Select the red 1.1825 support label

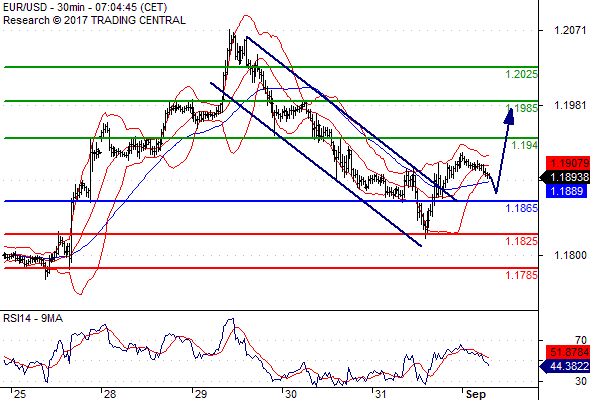(x=522, y=241)
